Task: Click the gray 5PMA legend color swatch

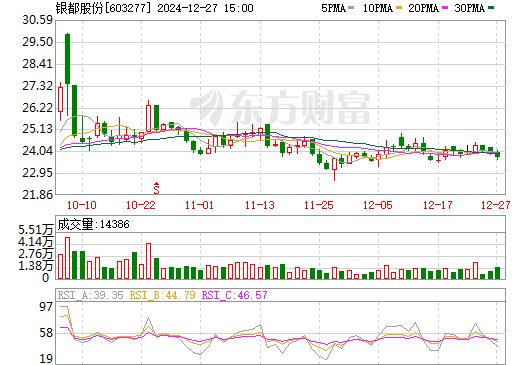Action: pyautogui.click(x=351, y=8)
